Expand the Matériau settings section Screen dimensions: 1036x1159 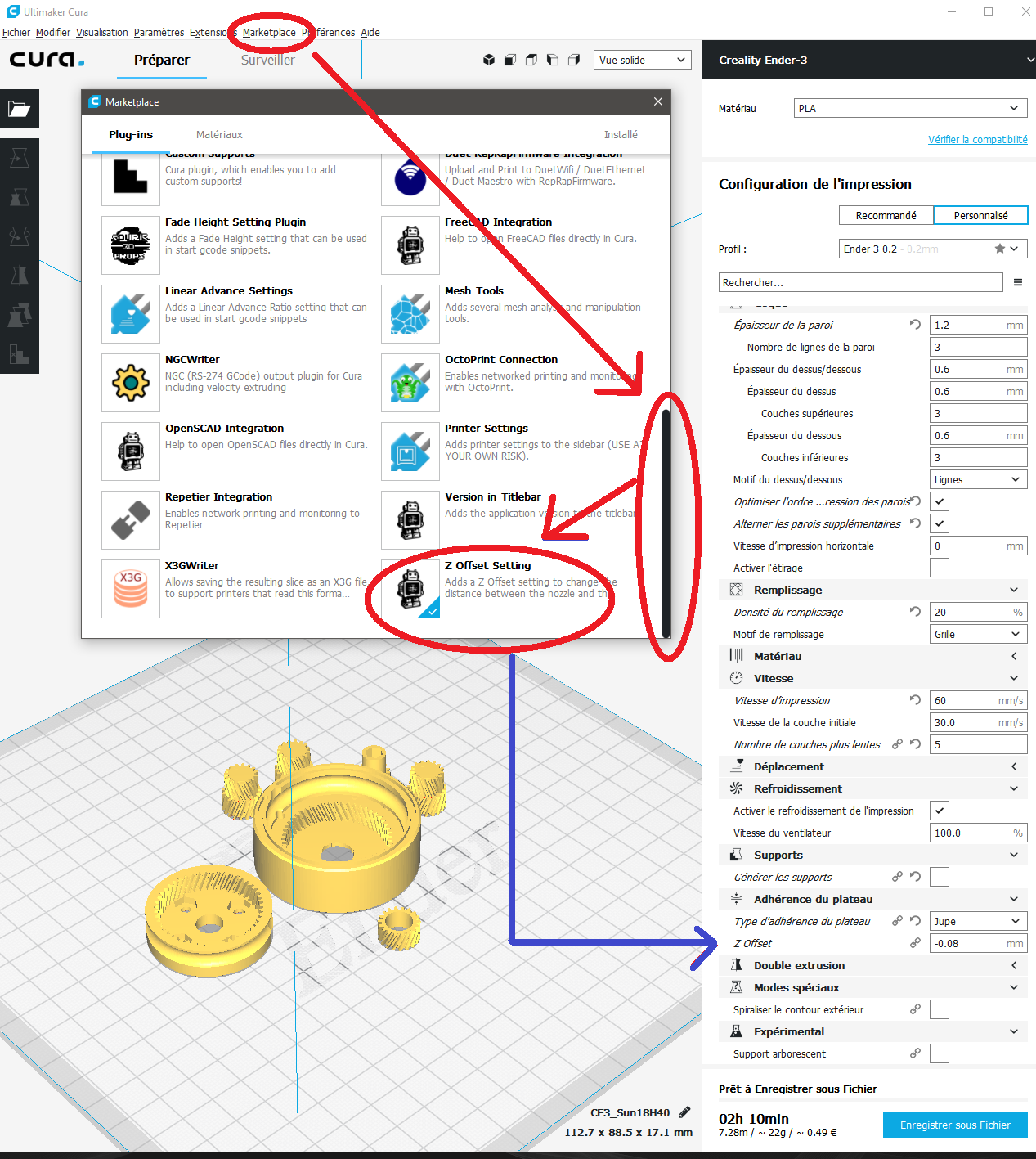click(873, 656)
